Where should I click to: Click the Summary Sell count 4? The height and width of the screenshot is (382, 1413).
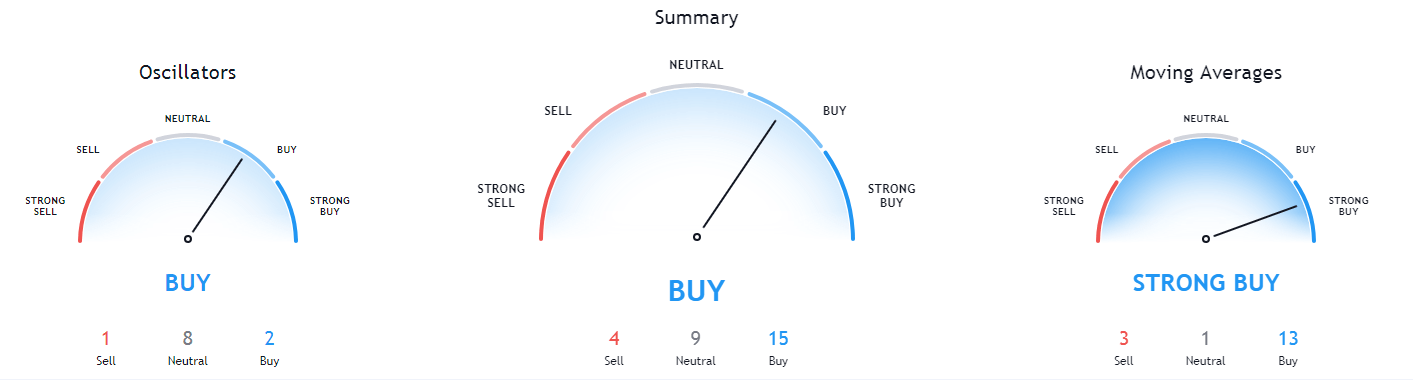point(613,338)
